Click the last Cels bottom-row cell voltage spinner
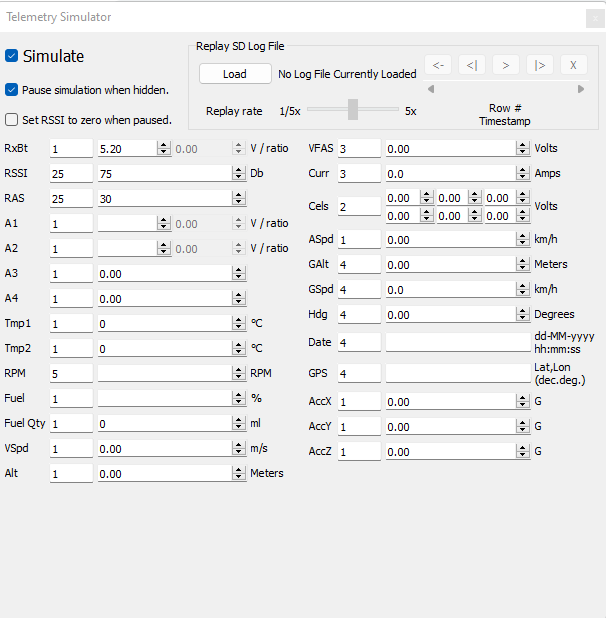This screenshot has width=606, height=618. (x=522, y=216)
